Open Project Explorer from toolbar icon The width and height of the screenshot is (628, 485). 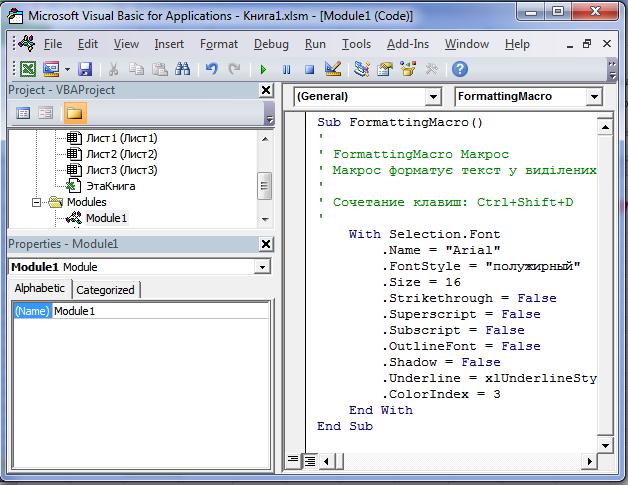point(362,69)
